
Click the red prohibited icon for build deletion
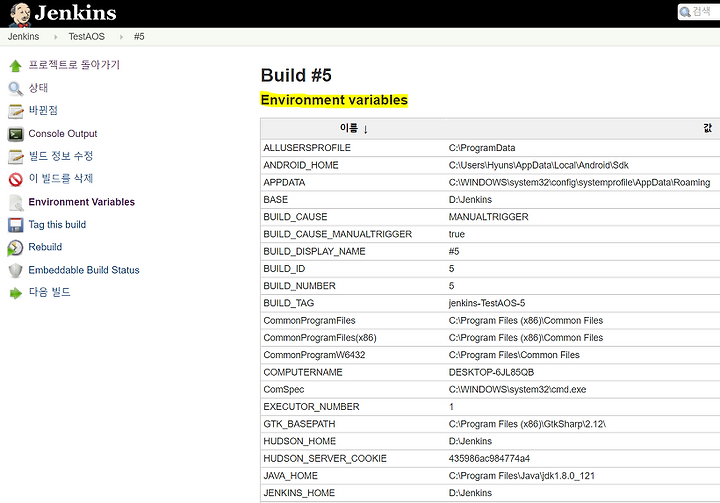tap(15, 179)
